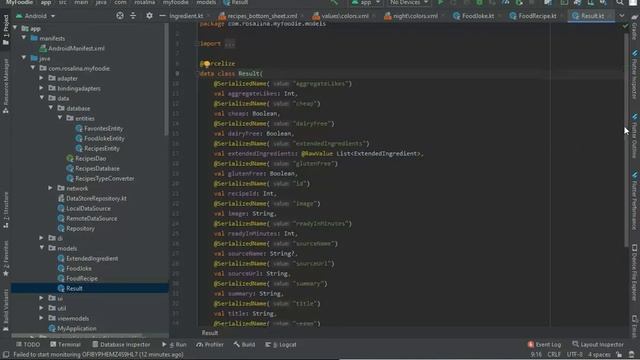Toggle the Project tool window stripe button
This screenshot has height=360, width=640.
coord(6,29)
